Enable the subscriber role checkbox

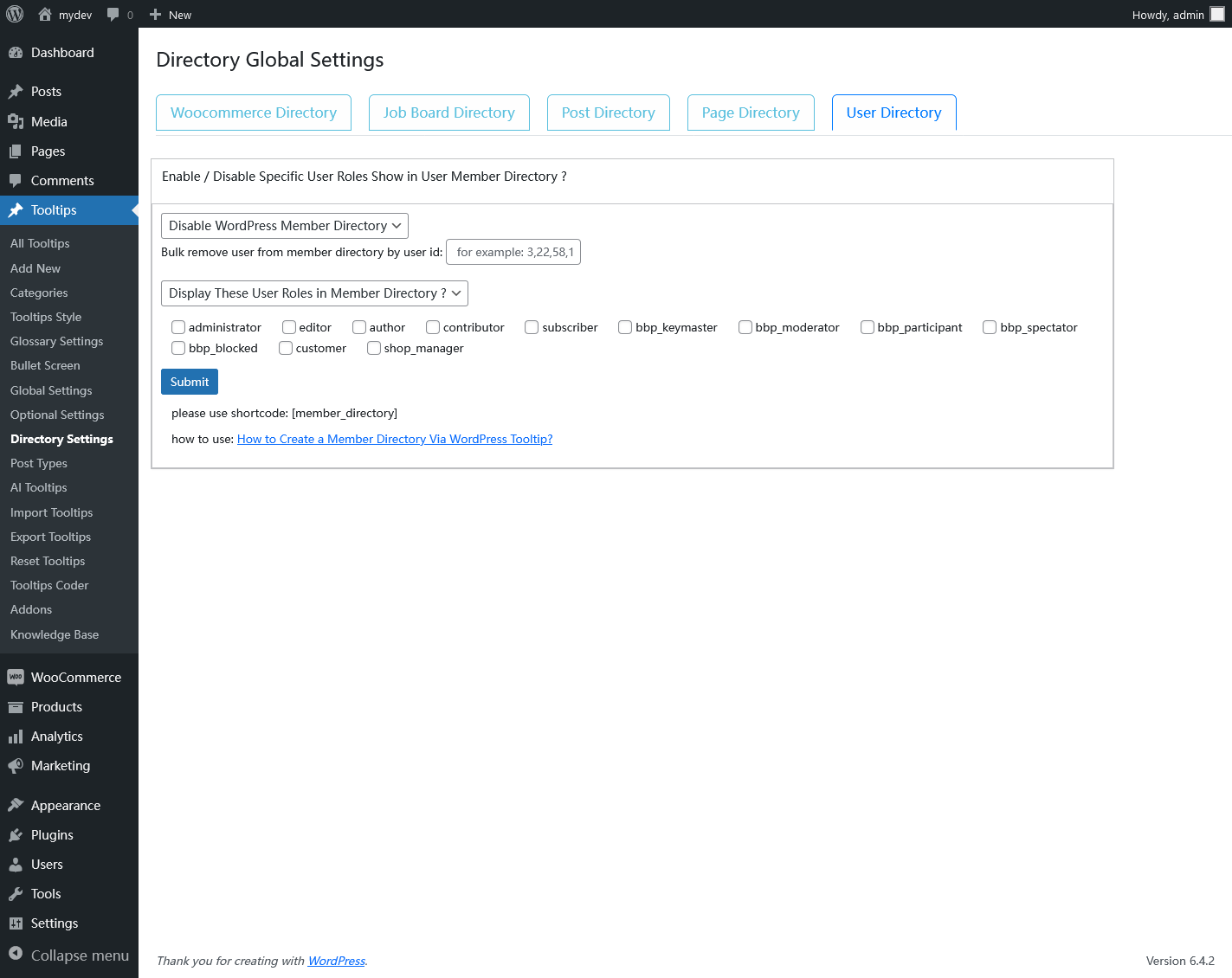pos(531,327)
